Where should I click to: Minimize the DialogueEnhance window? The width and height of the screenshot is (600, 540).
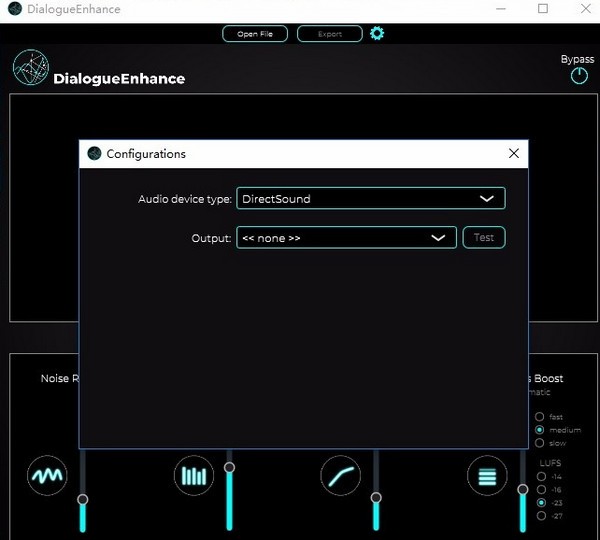point(501,9)
